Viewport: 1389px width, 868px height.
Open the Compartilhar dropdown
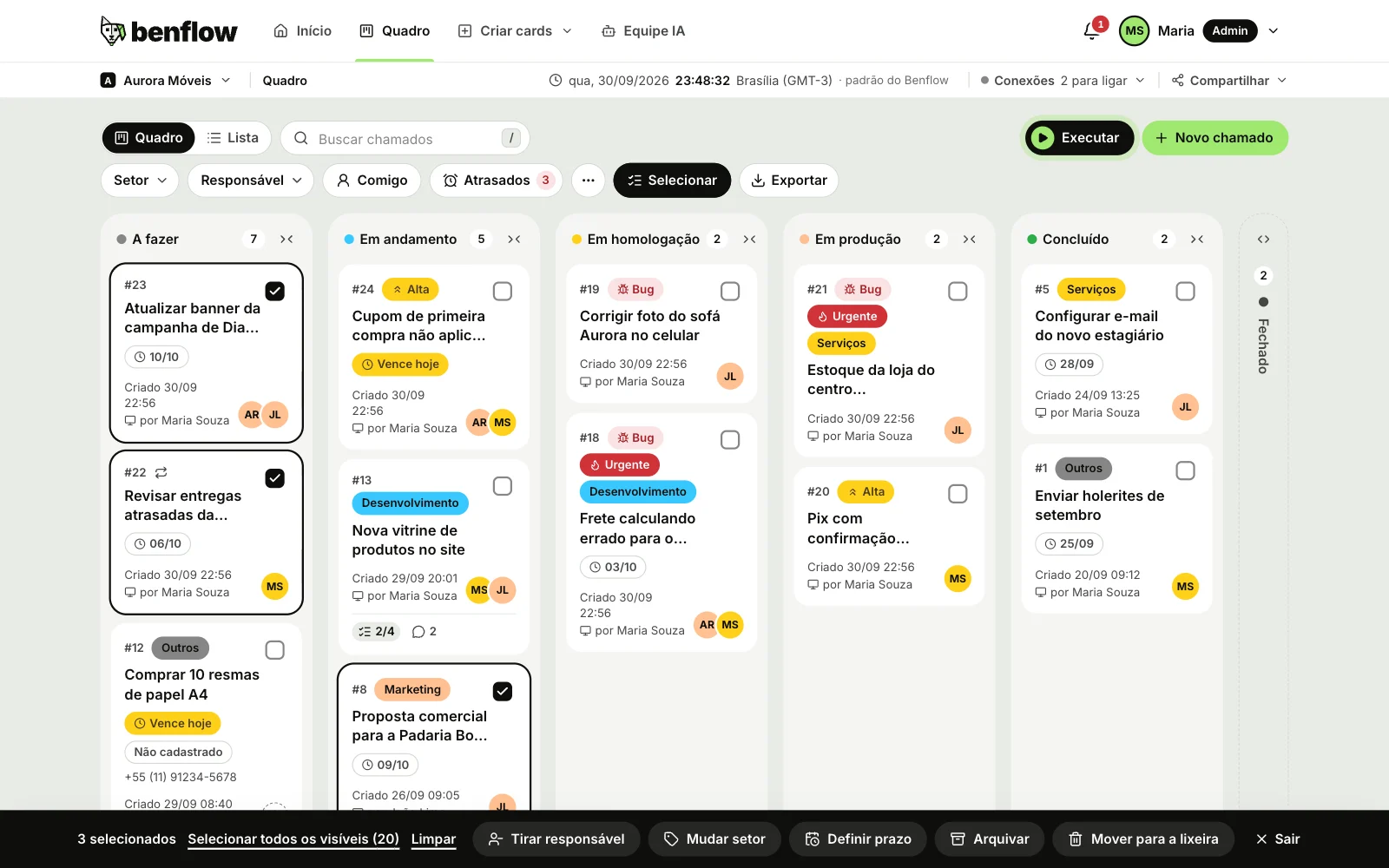pos(1229,81)
